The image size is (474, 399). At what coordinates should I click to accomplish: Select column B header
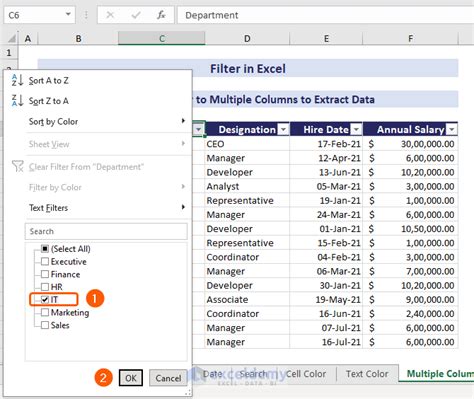pos(78,38)
